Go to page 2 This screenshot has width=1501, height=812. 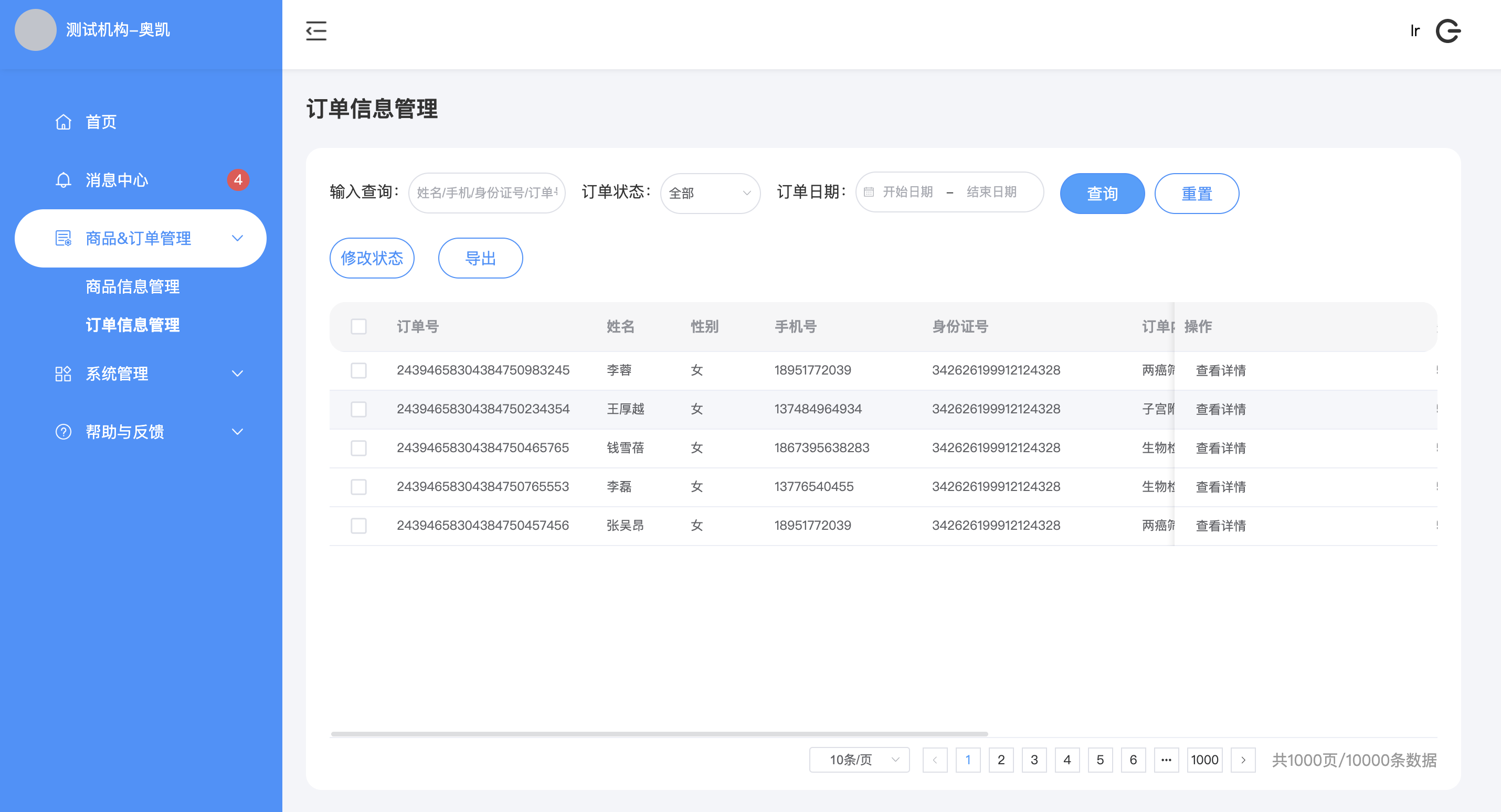pos(1000,760)
